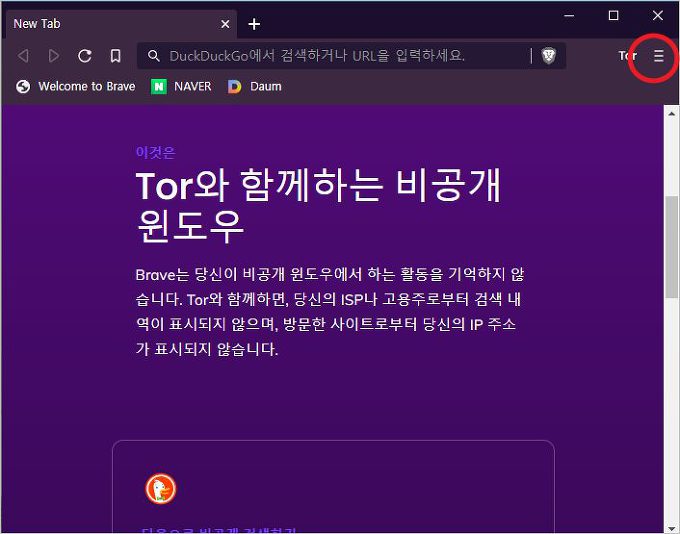Open the Welcome to Brave bookmark
Image resolution: width=680 pixels, height=534 pixels.
coord(76,87)
